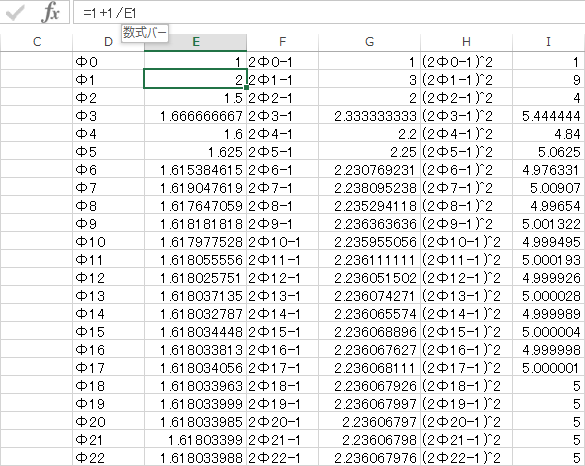Screen dimensions: 585x466
Task: Select cell with value 5.000193
Action: pyautogui.click(x=548, y=259)
